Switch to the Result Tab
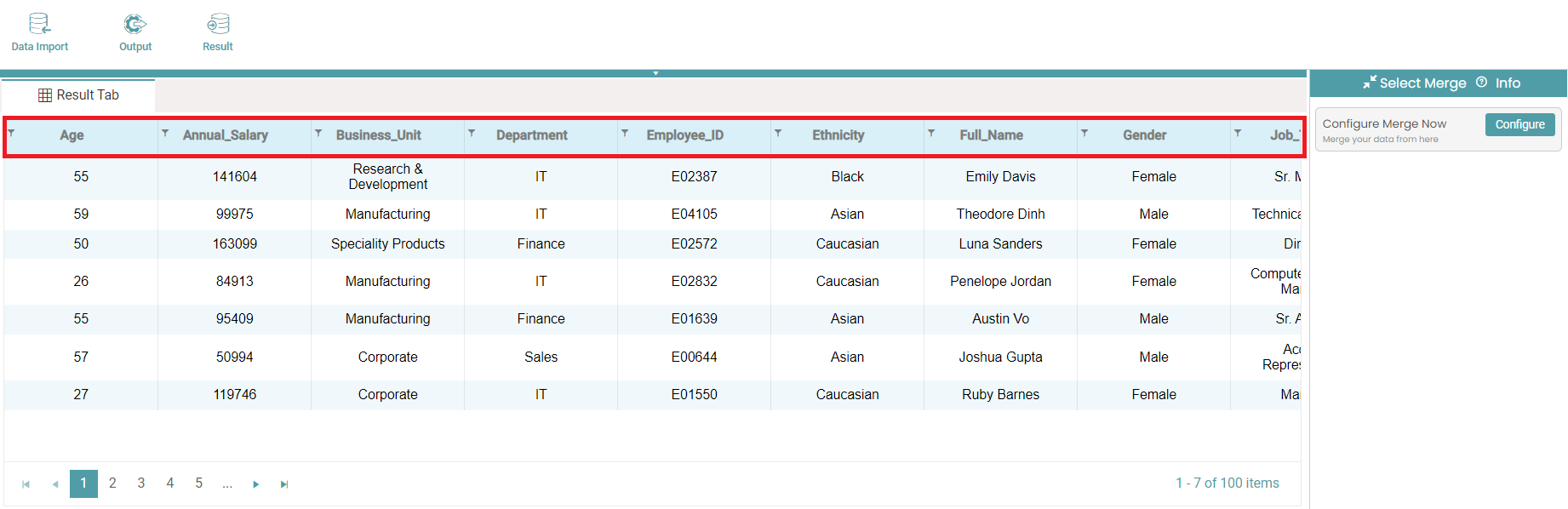 (x=78, y=95)
